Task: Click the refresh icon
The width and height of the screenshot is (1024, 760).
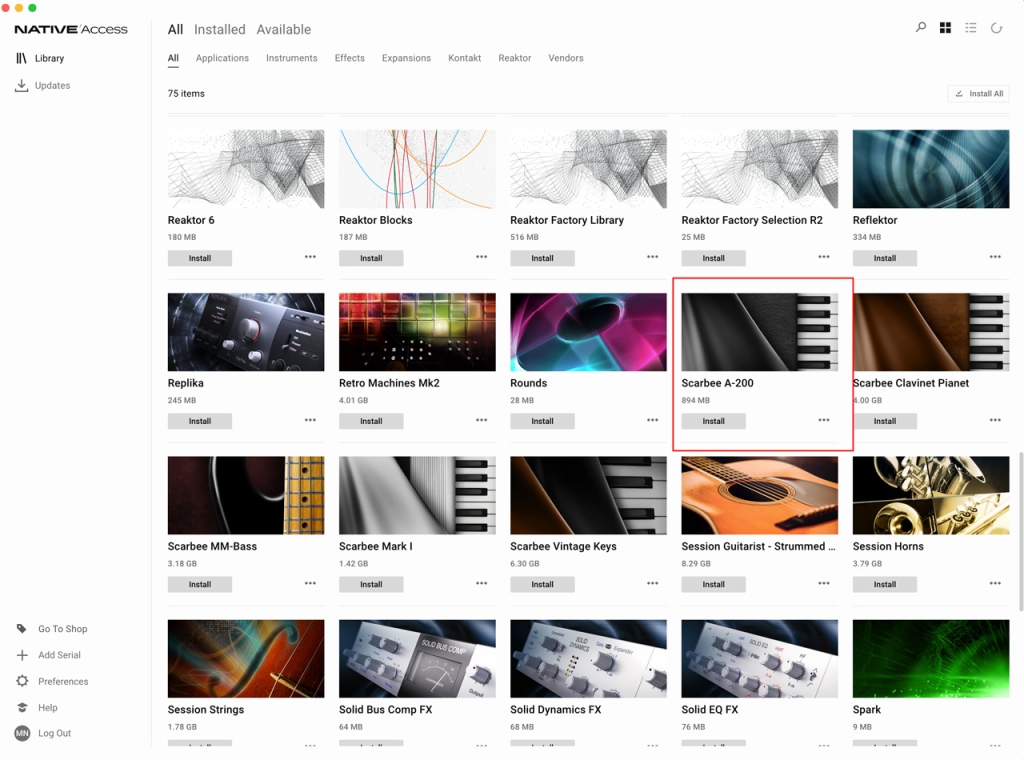Action: pyautogui.click(x=996, y=27)
